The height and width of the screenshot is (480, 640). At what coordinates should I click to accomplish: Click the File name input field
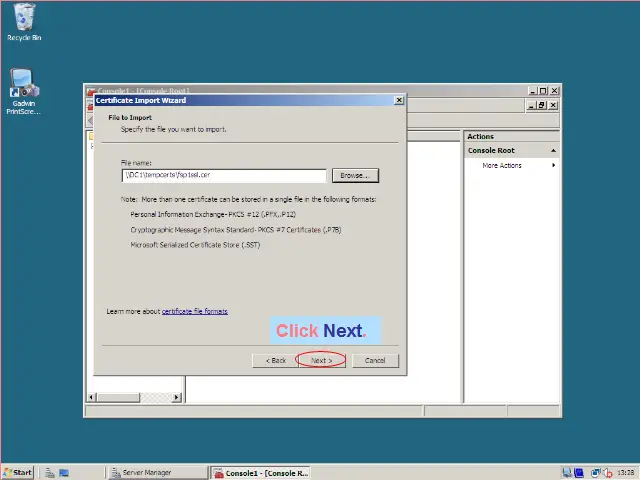click(222, 175)
